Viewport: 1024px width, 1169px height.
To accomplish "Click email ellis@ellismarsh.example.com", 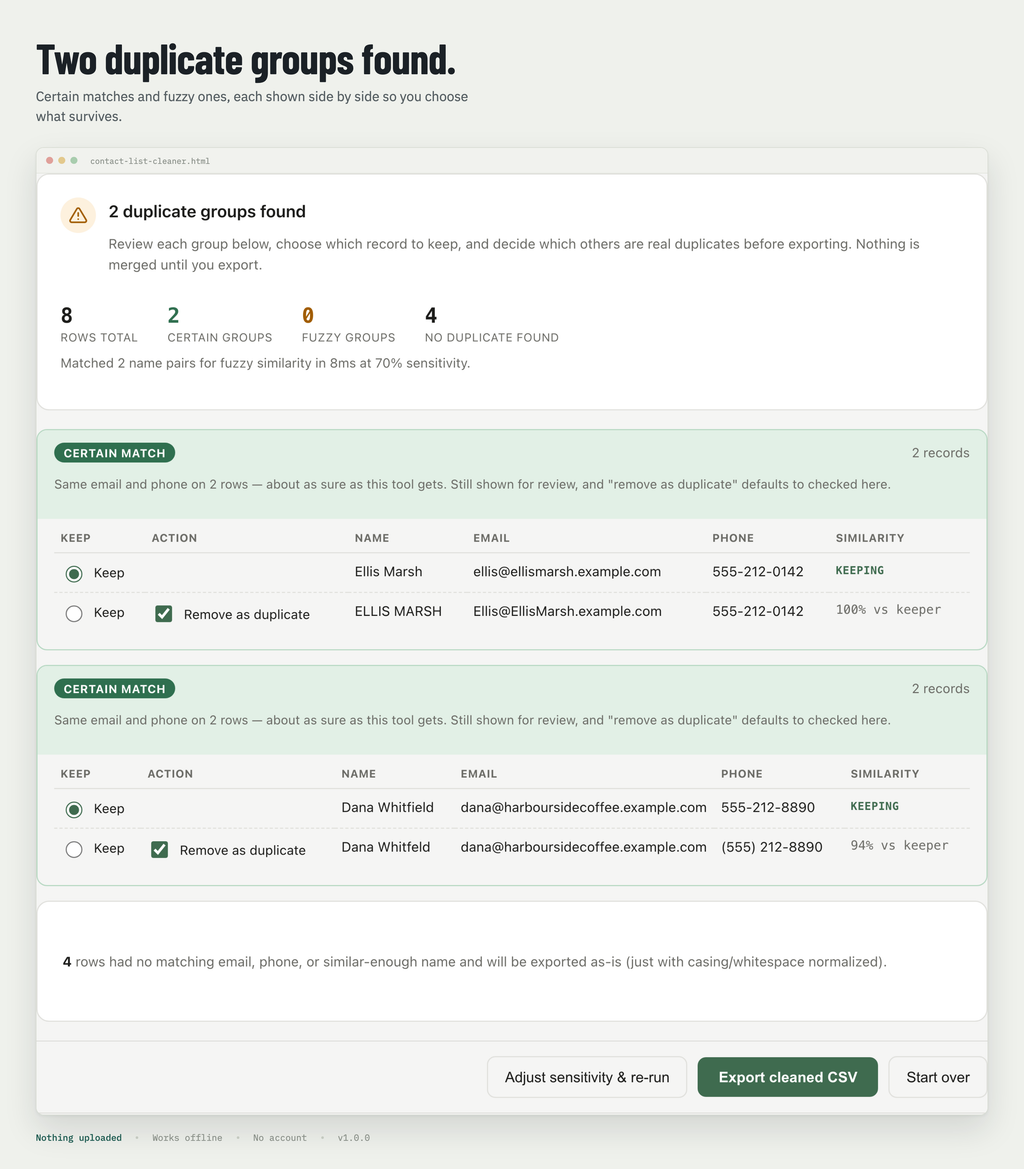I will (567, 572).
